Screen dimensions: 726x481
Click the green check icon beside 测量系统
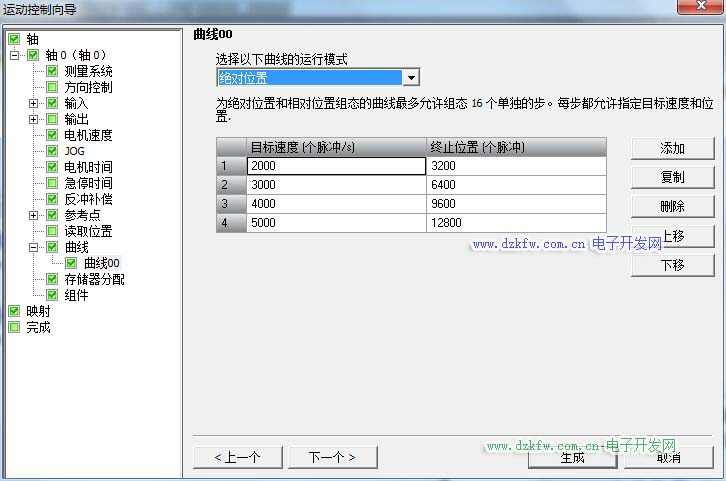click(52, 71)
